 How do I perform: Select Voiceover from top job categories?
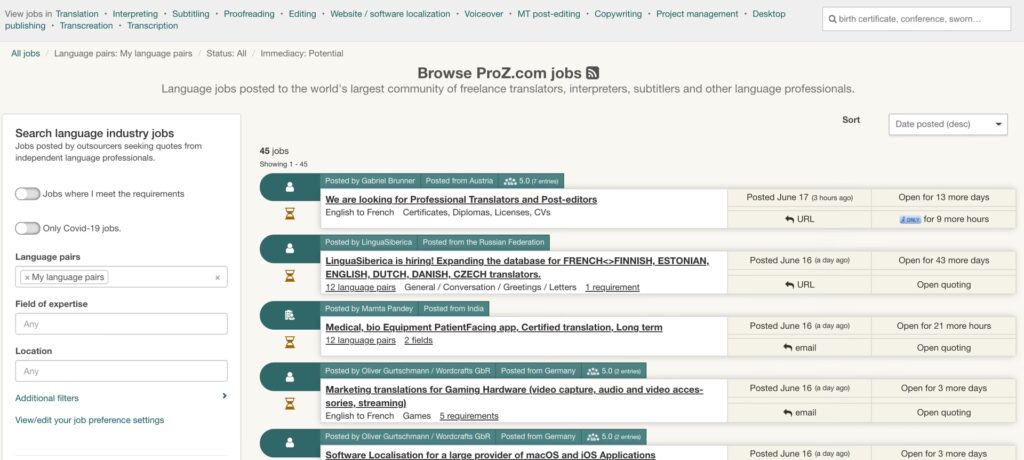pyautogui.click(x=484, y=14)
